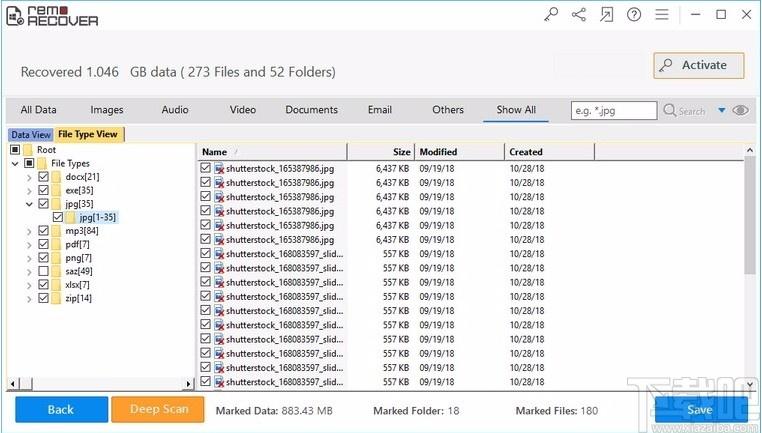Switch to the Email filter
Image resolution: width=762 pixels, height=433 pixels.
click(380, 110)
